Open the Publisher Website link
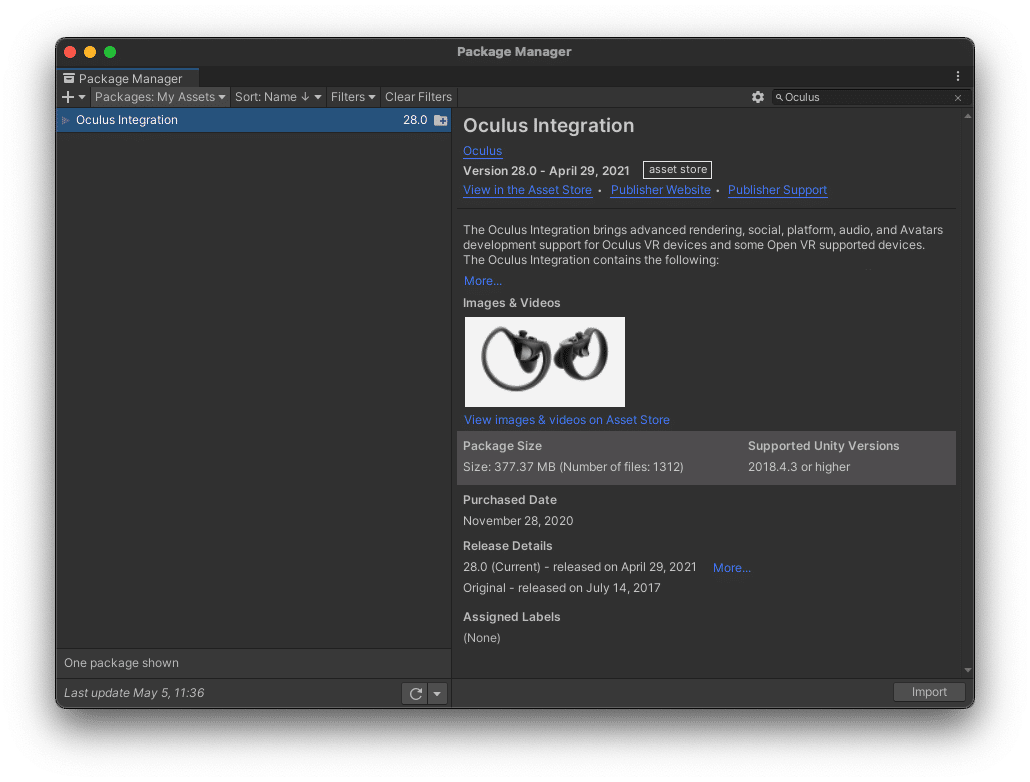The width and height of the screenshot is (1030, 782). 660,190
